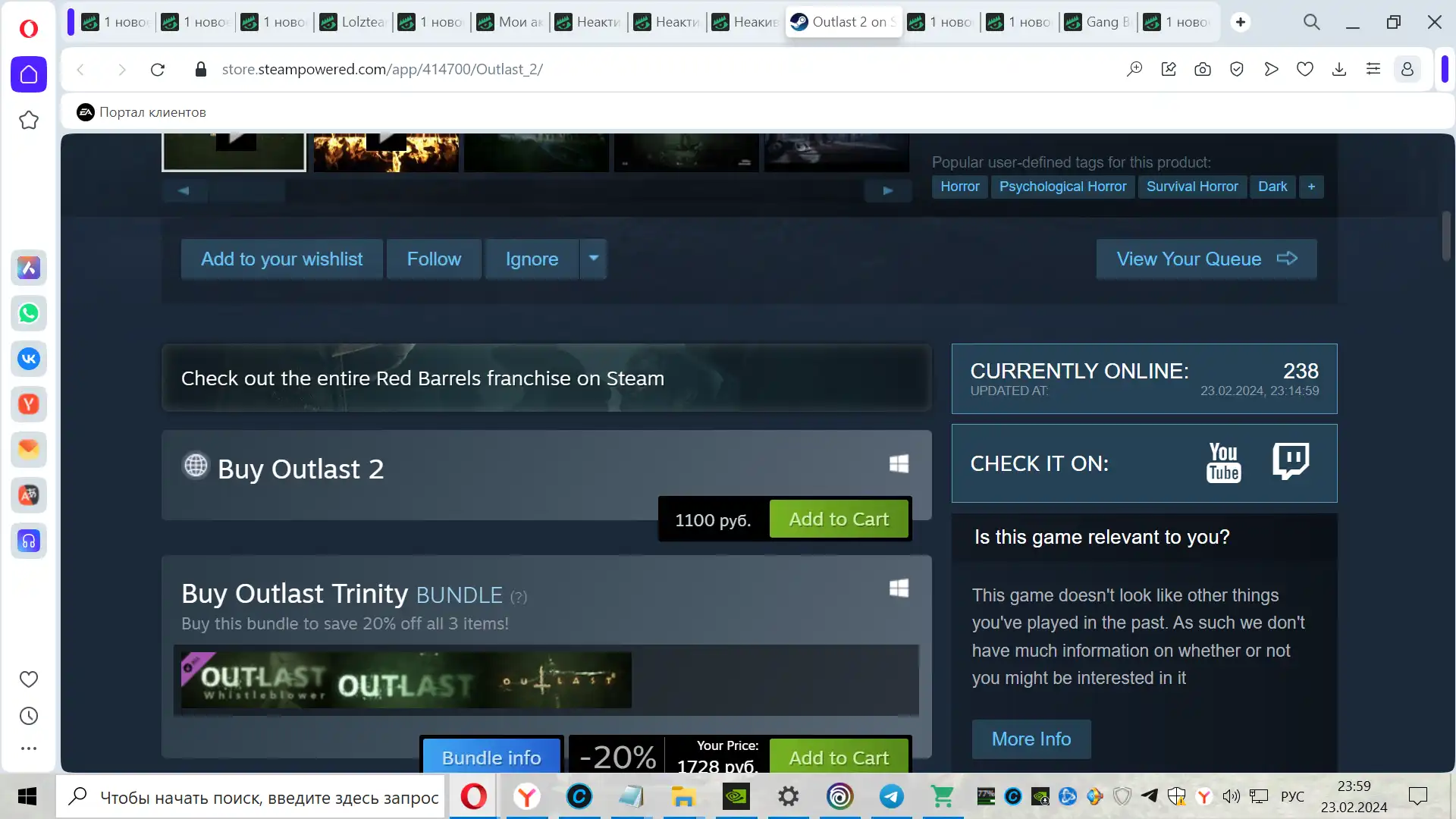Add another tag with plus button
Screen dimensions: 1456x819
(1311, 187)
